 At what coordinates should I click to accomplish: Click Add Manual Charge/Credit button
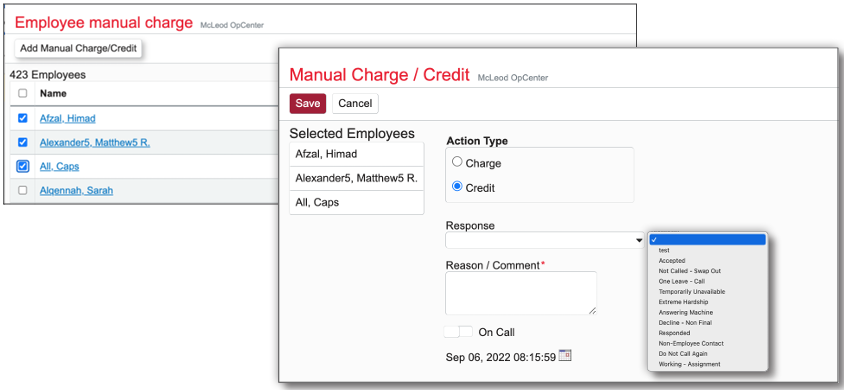(x=79, y=48)
